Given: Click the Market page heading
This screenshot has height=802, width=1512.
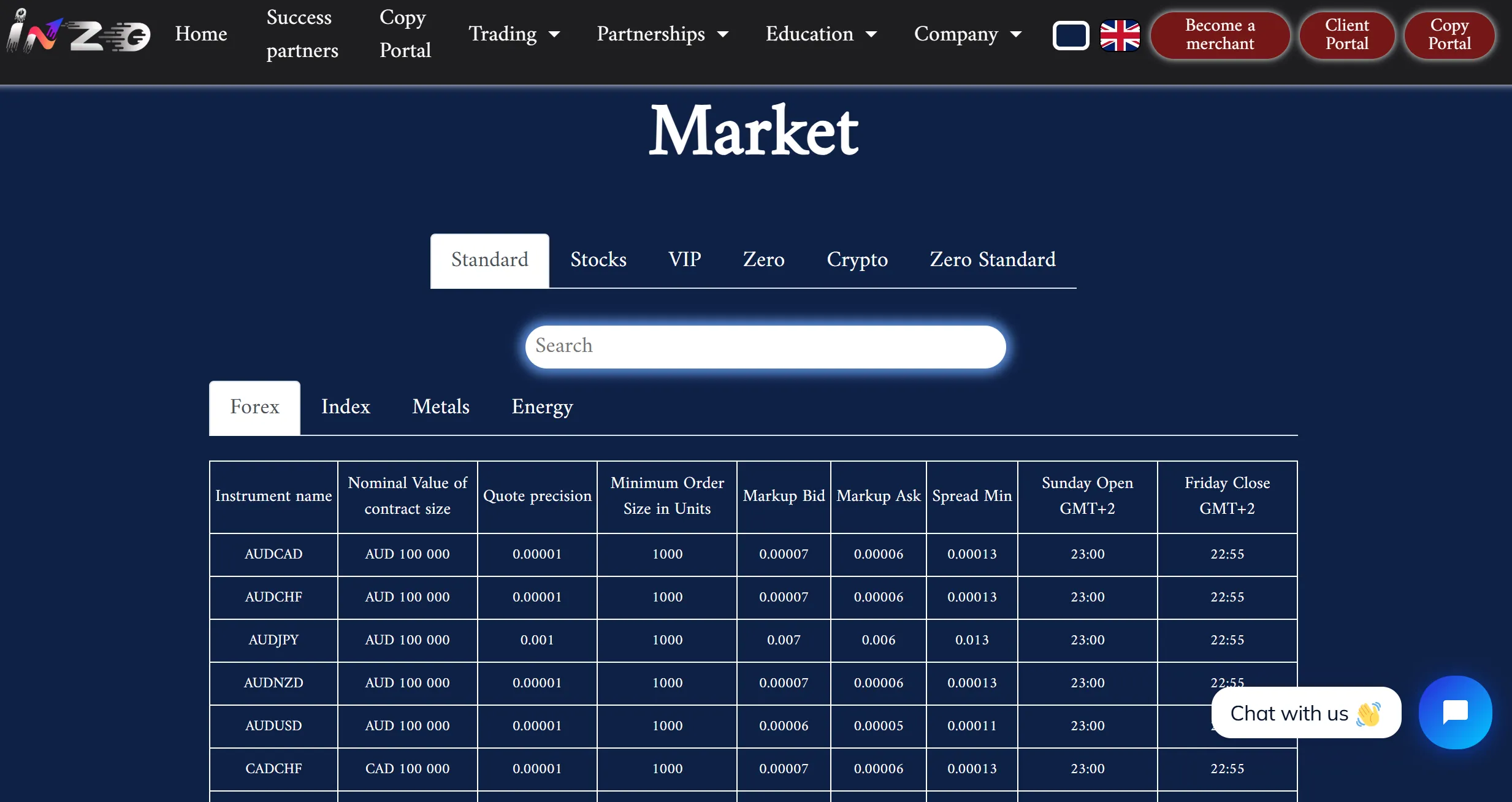Looking at the screenshot, I should (x=754, y=131).
